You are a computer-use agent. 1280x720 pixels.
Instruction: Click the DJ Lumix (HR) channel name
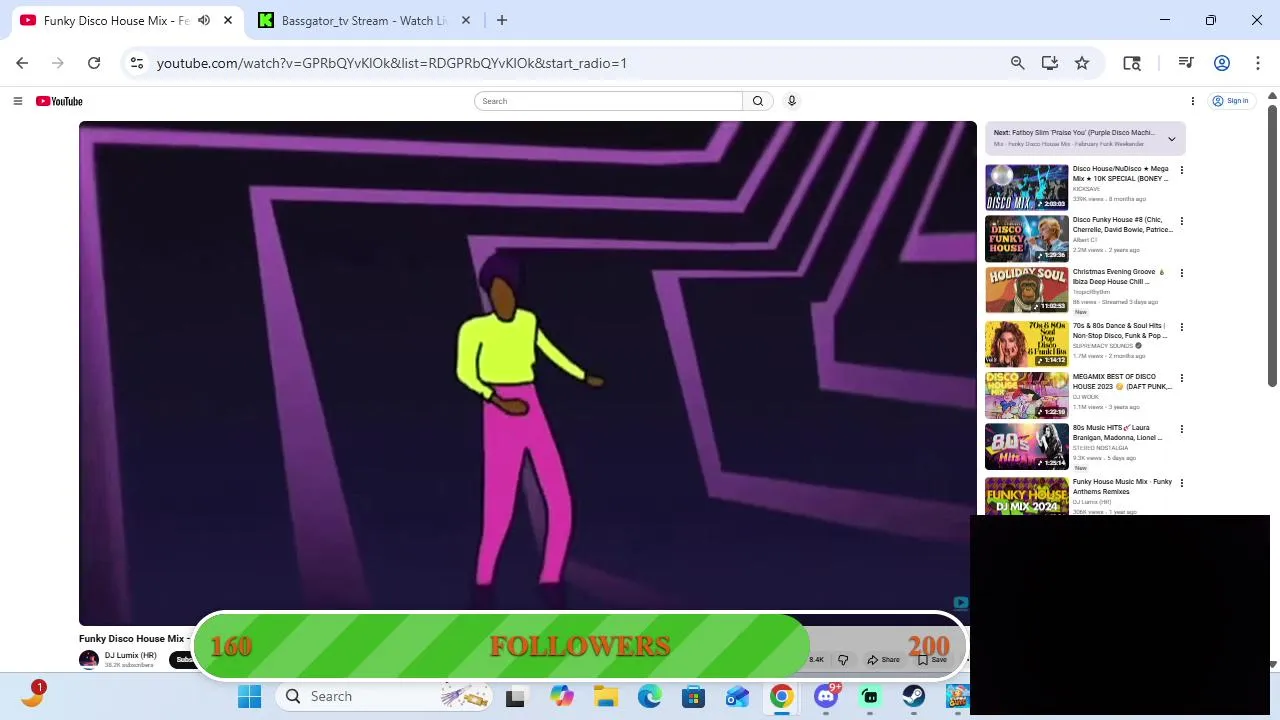tap(131, 655)
